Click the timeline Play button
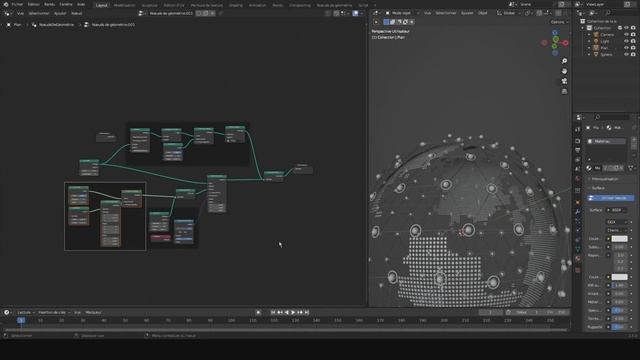The image size is (640, 360). click(293, 312)
